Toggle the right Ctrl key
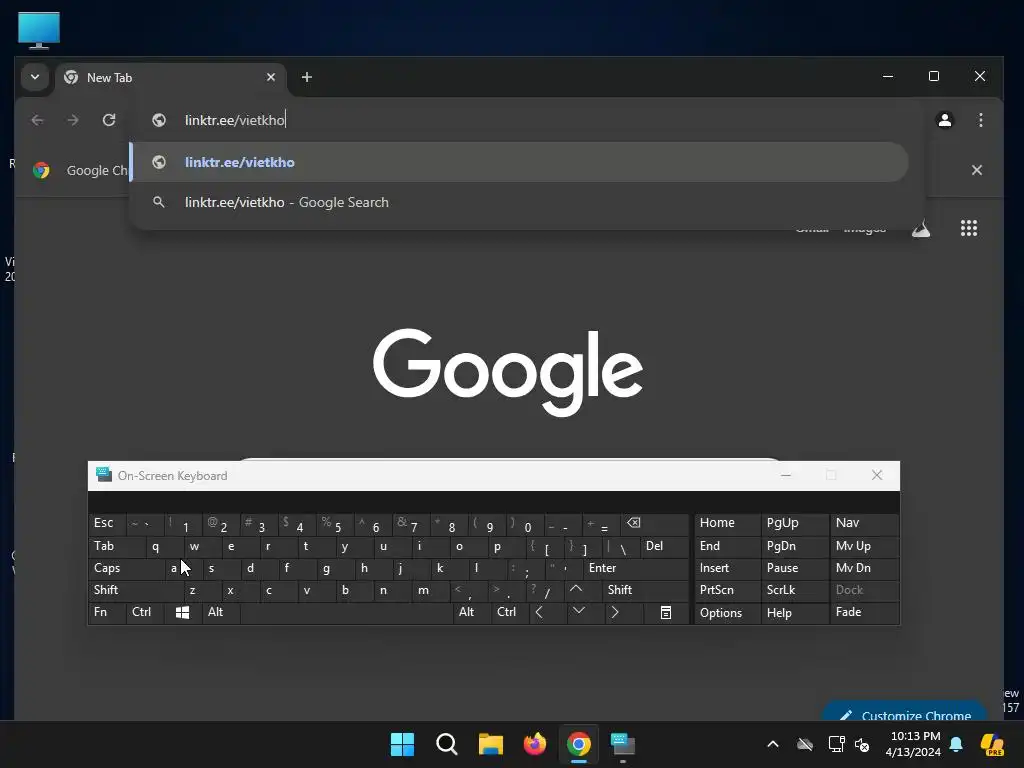This screenshot has width=1024, height=768. click(x=510, y=613)
